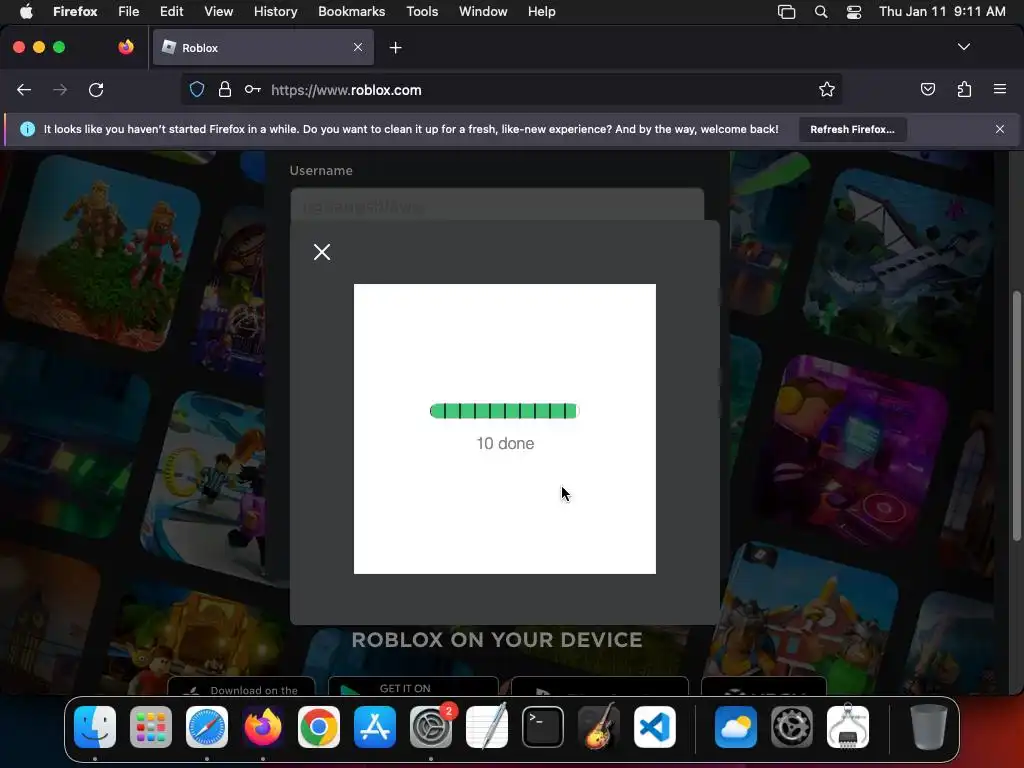Open Spotlight search in menu bar
Screen dimensions: 1024x768
pos(821,12)
